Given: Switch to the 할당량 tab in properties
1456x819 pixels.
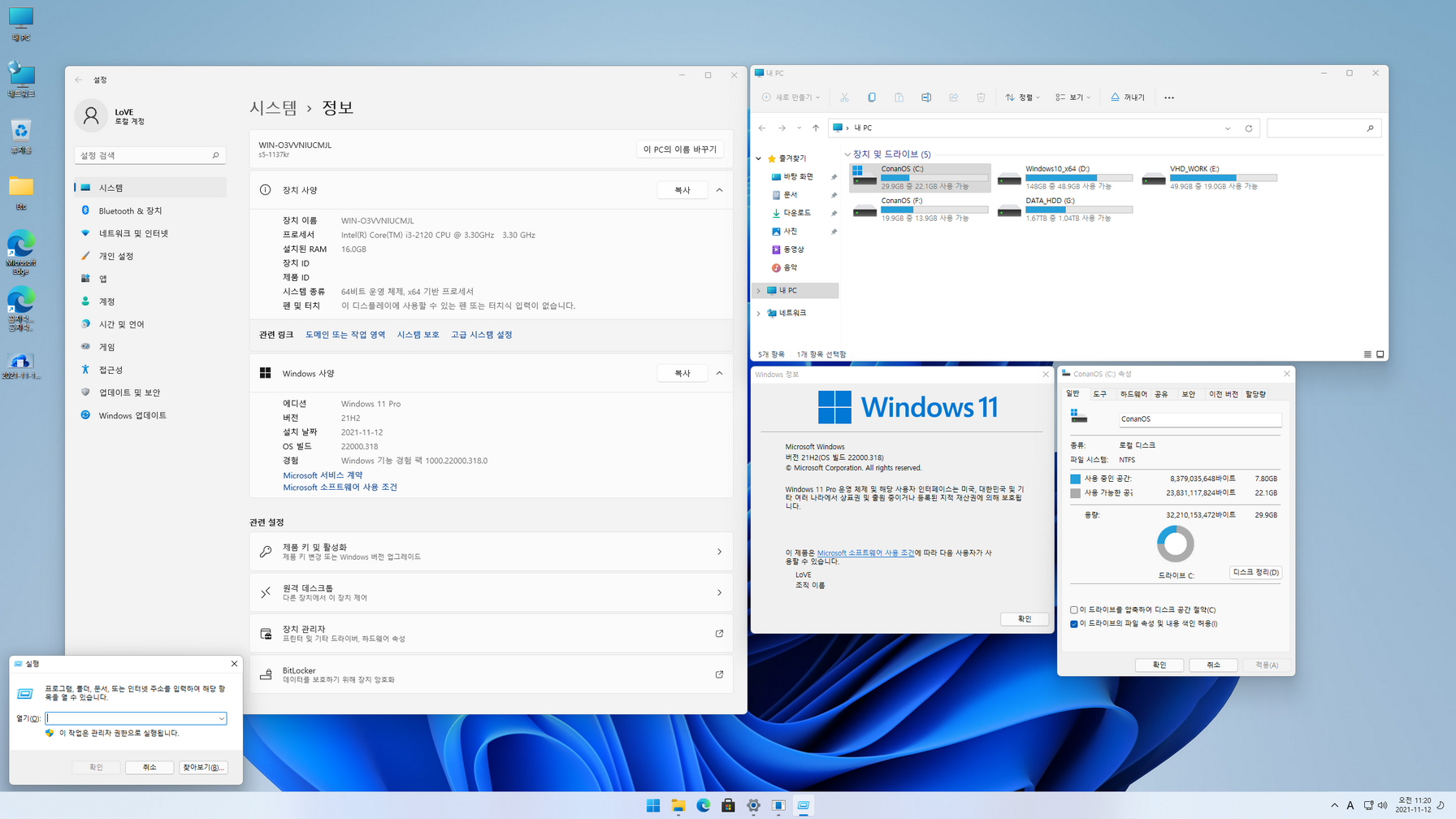Looking at the screenshot, I should (x=1255, y=394).
